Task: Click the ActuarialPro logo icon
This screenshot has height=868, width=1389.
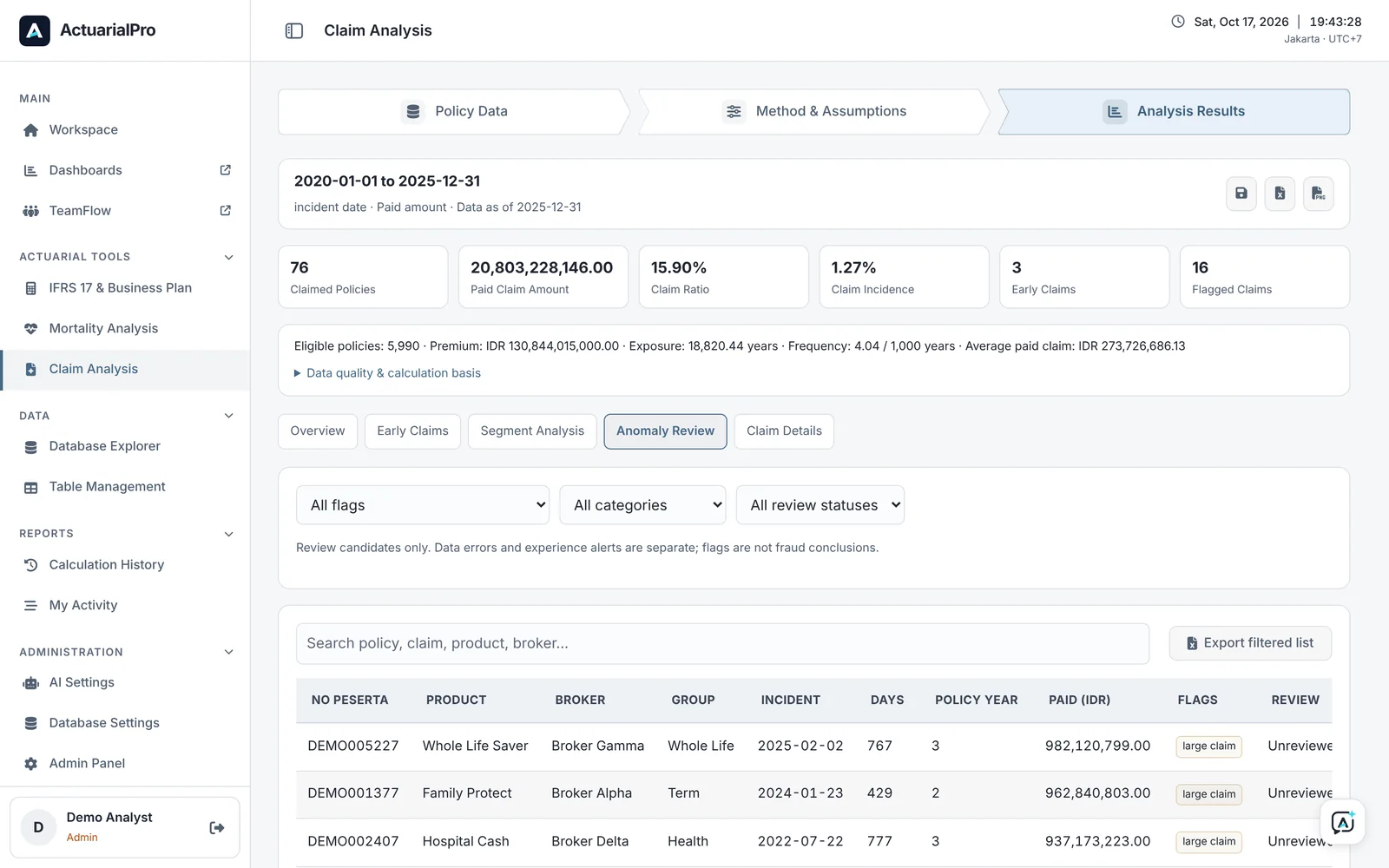Action: coord(35,30)
